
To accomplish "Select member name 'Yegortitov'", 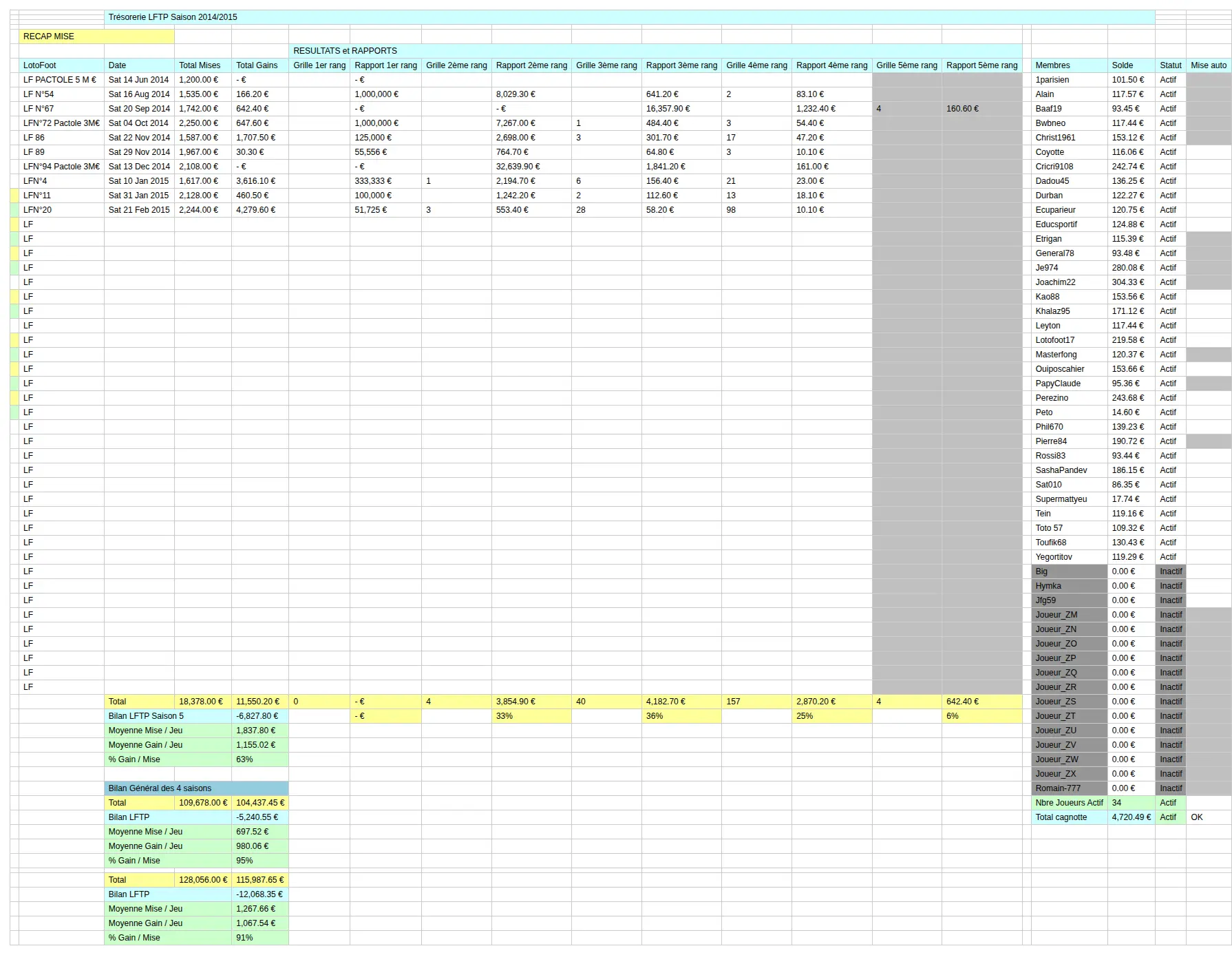I will (1070, 557).
